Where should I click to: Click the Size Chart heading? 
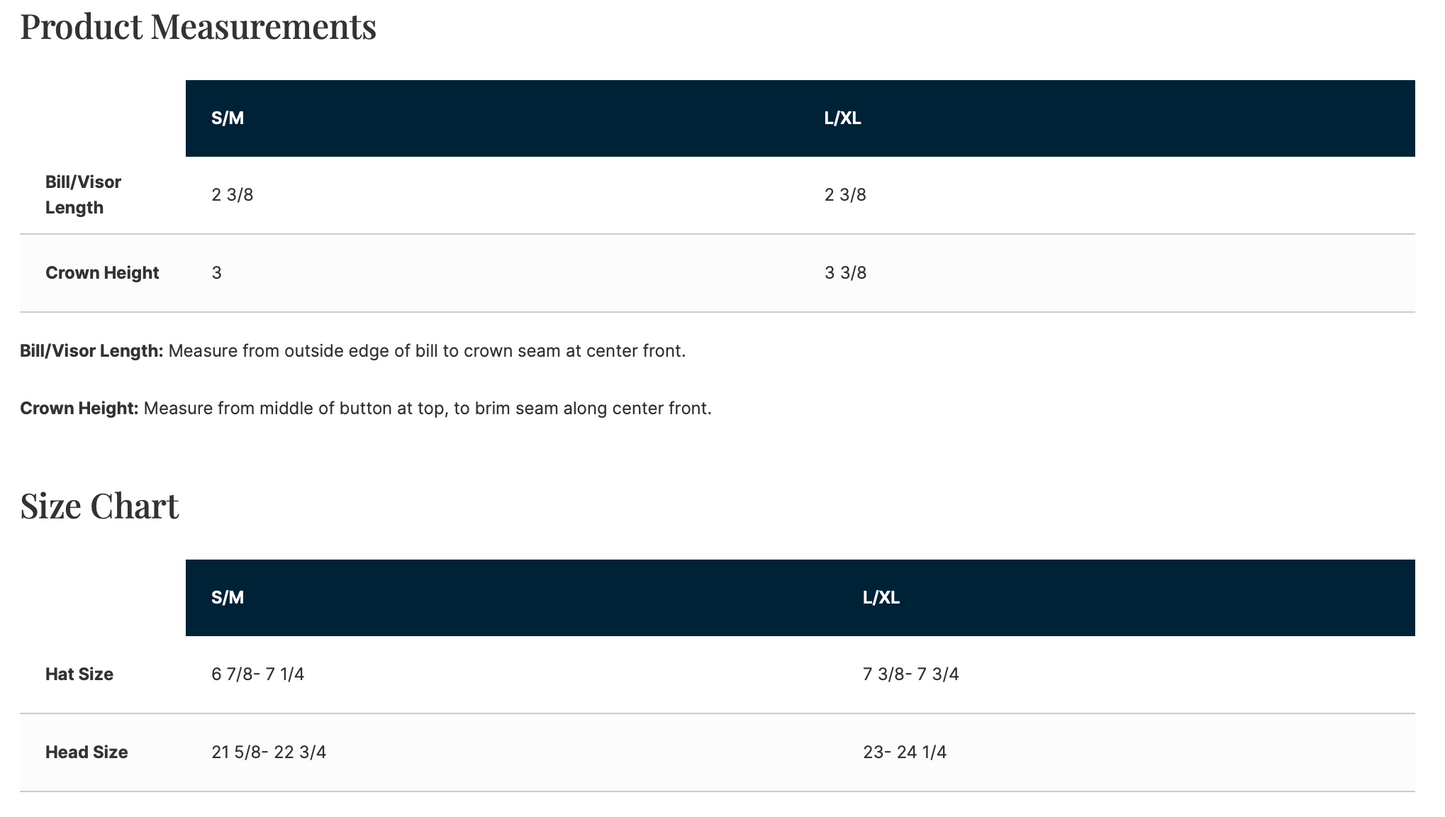pos(99,506)
